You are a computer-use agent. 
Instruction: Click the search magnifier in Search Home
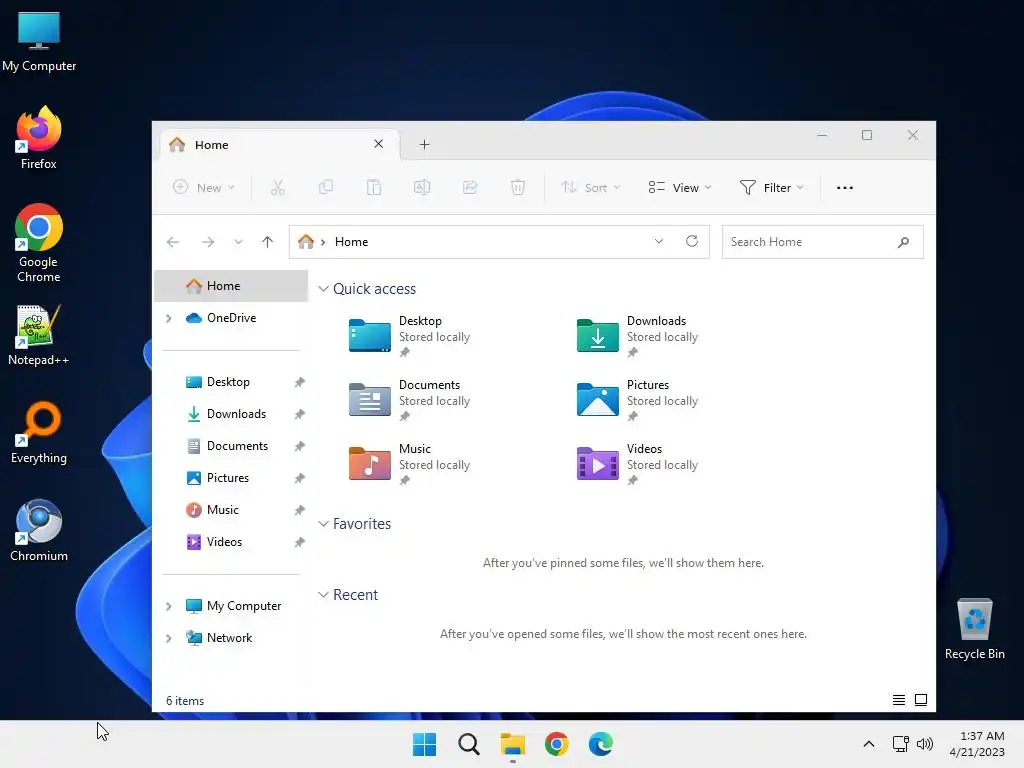[903, 242]
